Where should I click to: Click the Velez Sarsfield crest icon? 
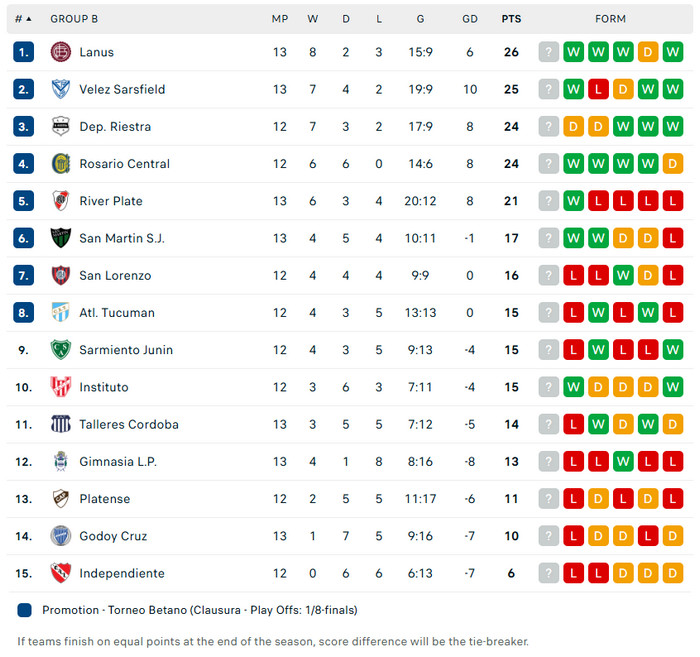[x=61, y=89]
